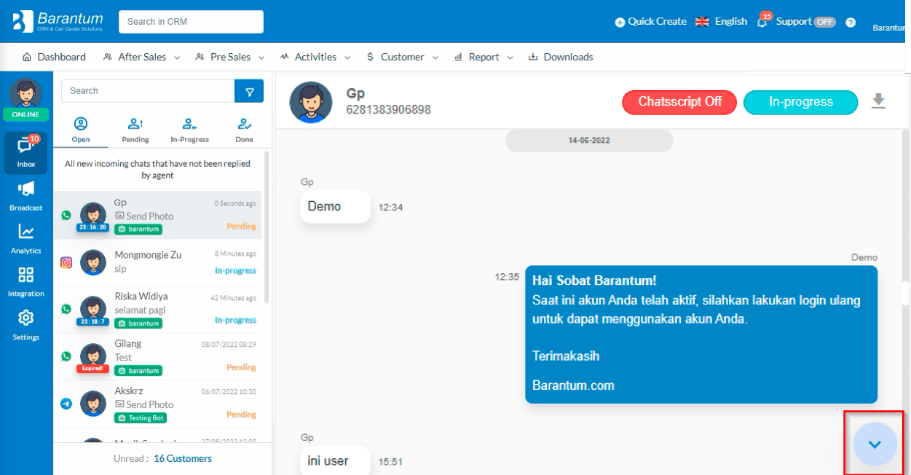
Task: Toggle the Support OFF switch
Action: 824,22
